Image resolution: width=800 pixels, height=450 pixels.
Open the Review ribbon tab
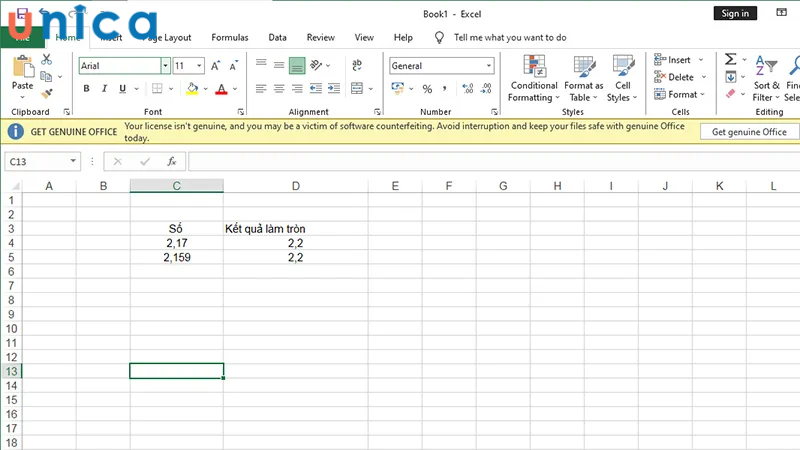point(320,37)
